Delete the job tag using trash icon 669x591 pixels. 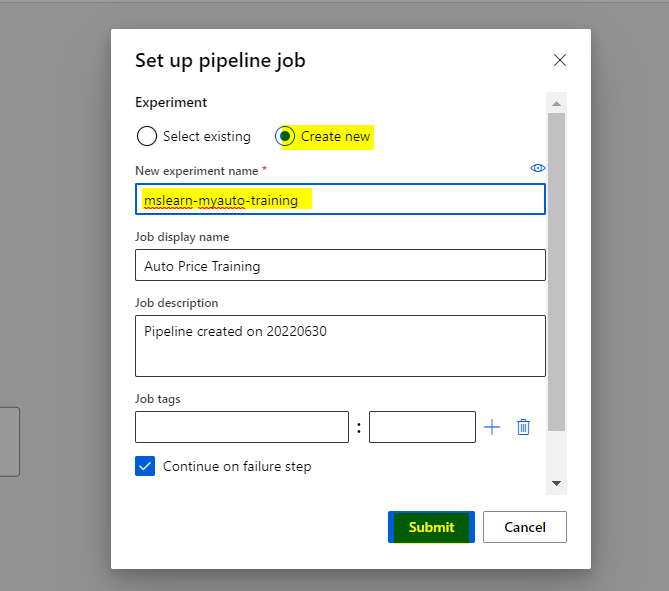pos(523,427)
